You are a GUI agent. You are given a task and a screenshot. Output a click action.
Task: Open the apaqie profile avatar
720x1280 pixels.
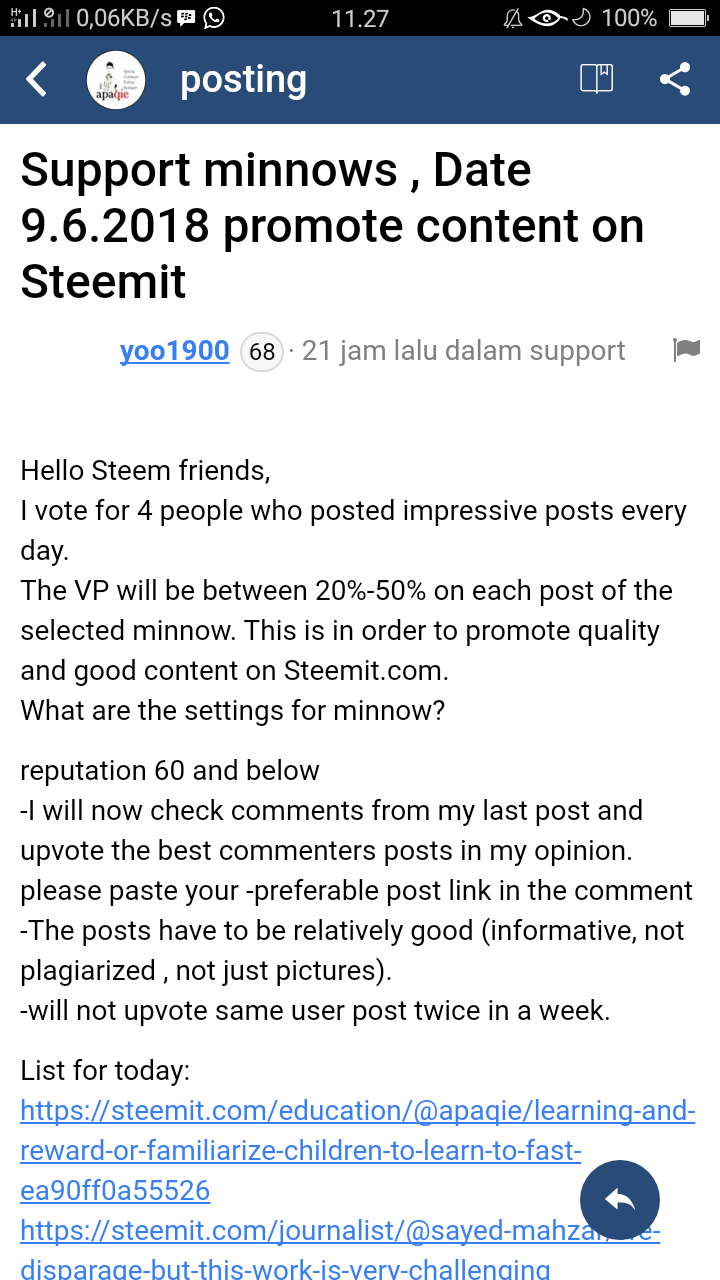(116, 80)
